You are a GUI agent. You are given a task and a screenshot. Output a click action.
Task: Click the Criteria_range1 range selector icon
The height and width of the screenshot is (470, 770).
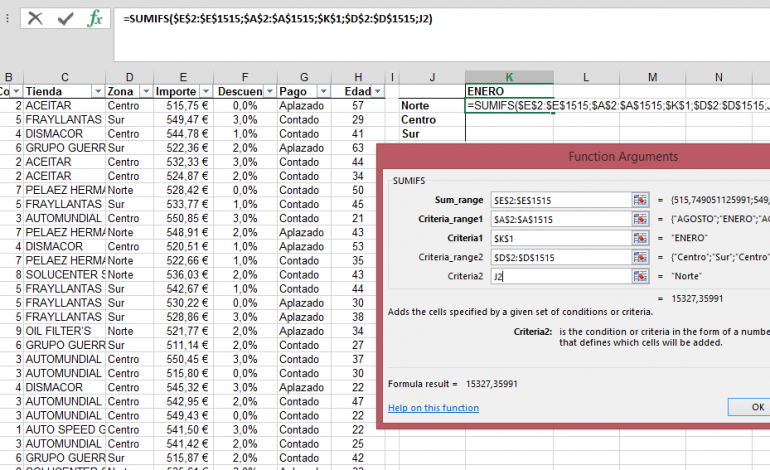tap(640, 219)
